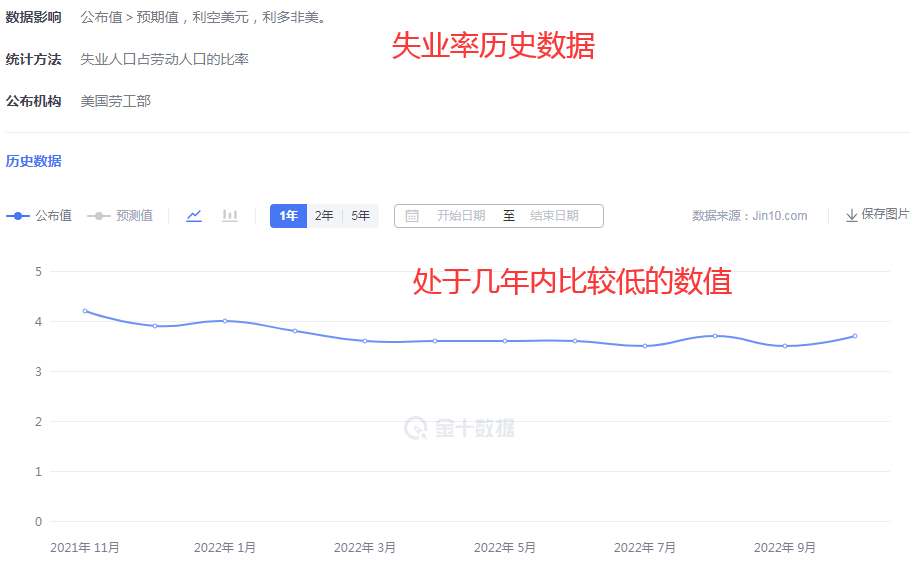This screenshot has width=918, height=568.
Task: Switch to bar chart view icon
Action: (230, 216)
